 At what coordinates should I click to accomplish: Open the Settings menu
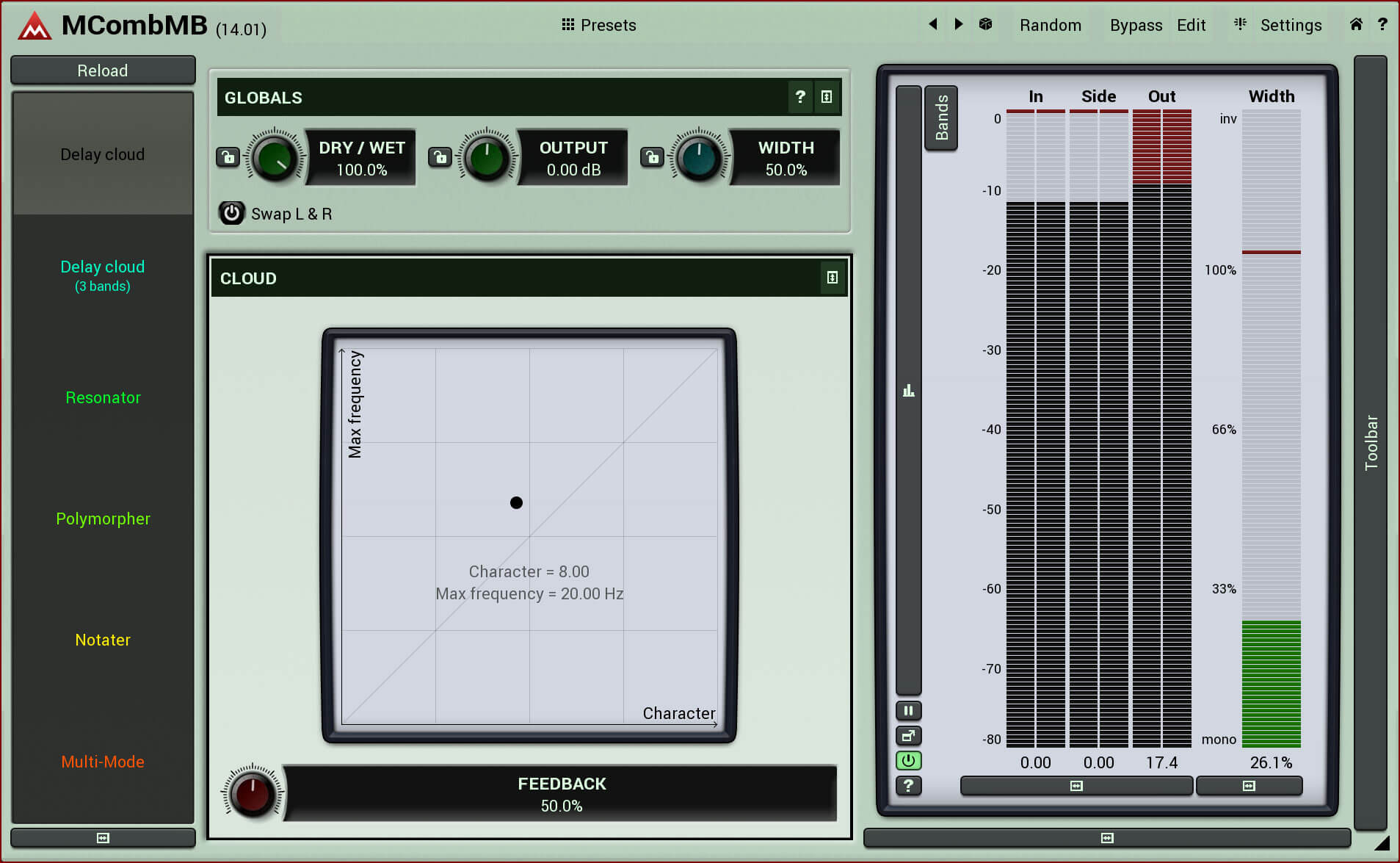1291,25
